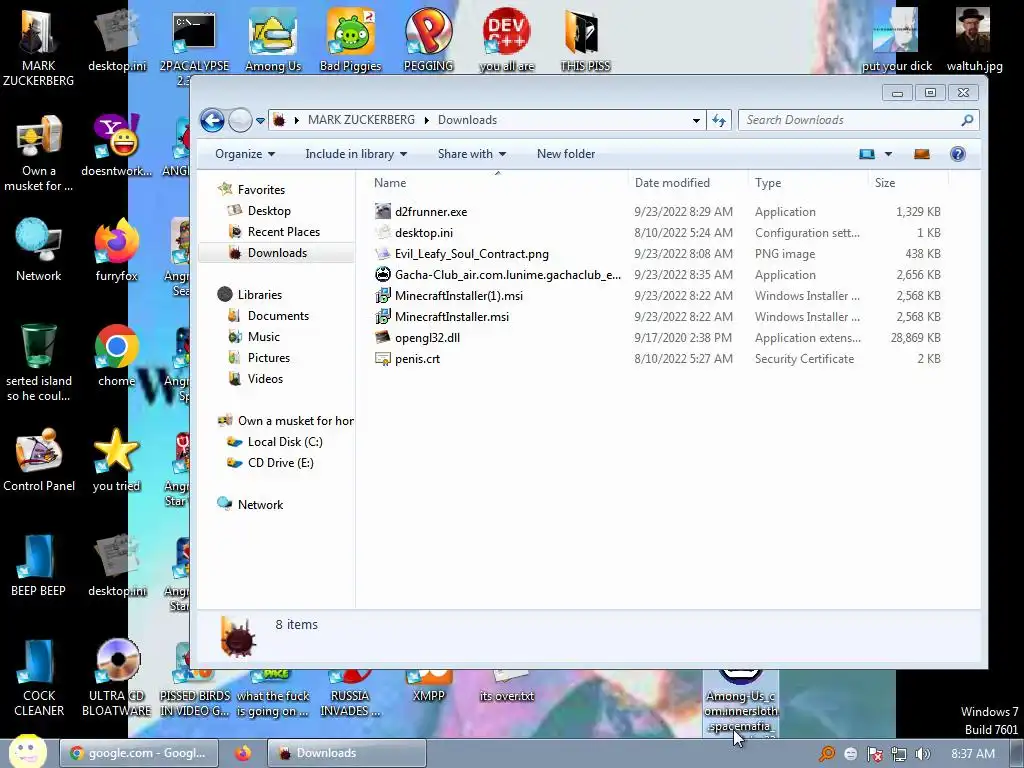Screen dimensions: 1024x768
Task: Go back using the Explorer back arrow
Action: [212, 120]
